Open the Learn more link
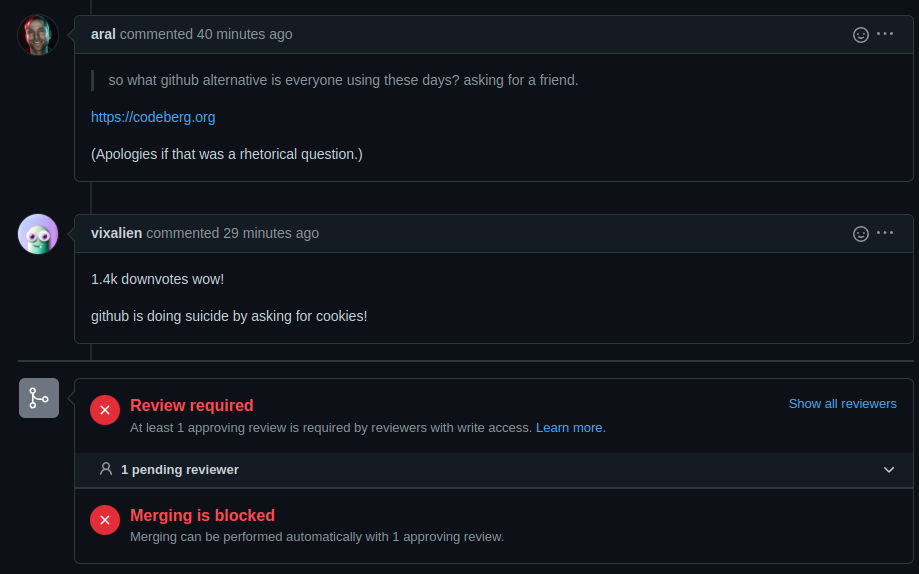Image resolution: width=919 pixels, height=574 pixels. [x=570, y=428]
